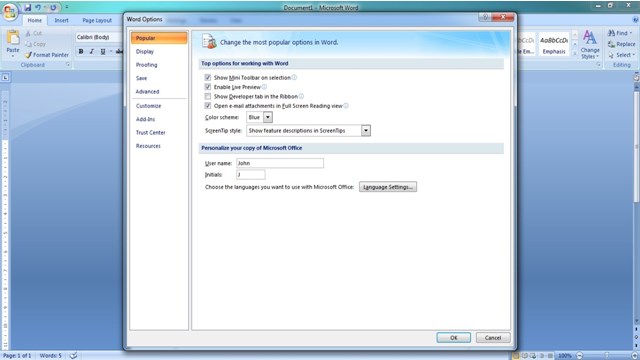Enable Show Developer tab in the Ribbon
640x360 pixels.
click(x=208, y=96)
